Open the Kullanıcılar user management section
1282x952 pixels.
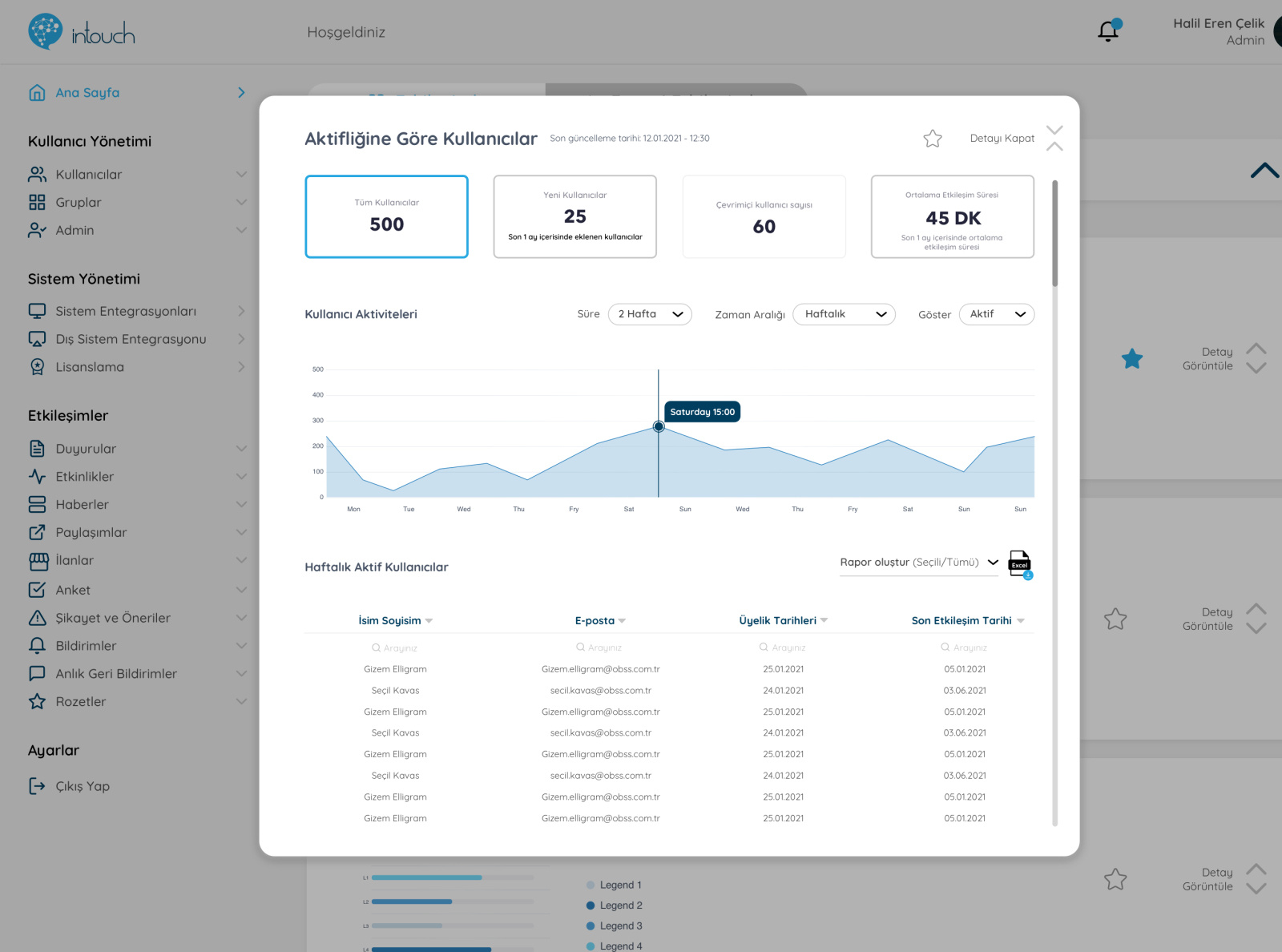[89, 174]
